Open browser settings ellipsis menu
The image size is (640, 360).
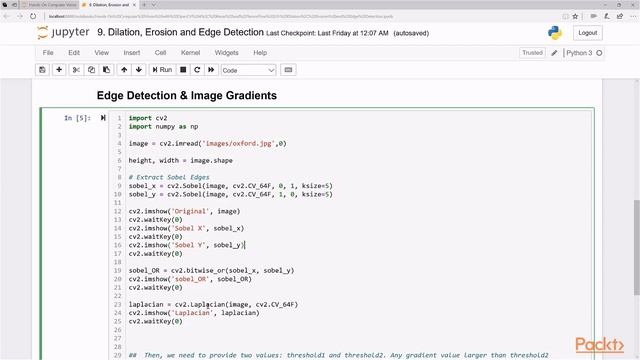(x=633, y=16)
